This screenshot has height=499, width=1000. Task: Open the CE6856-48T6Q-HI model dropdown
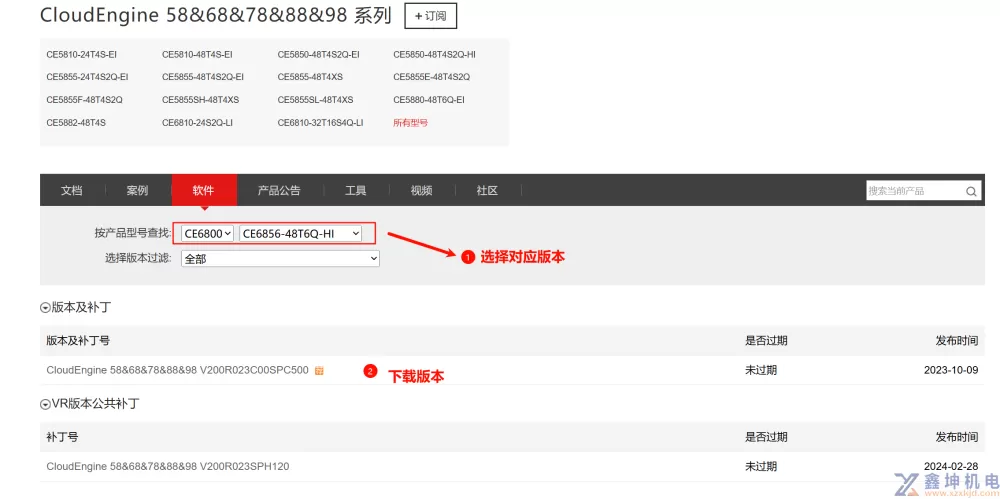[300, 234]
